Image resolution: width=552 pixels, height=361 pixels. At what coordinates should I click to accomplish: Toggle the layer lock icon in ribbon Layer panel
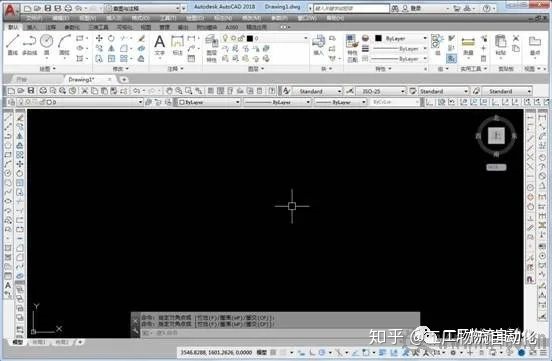click(241, 38)
